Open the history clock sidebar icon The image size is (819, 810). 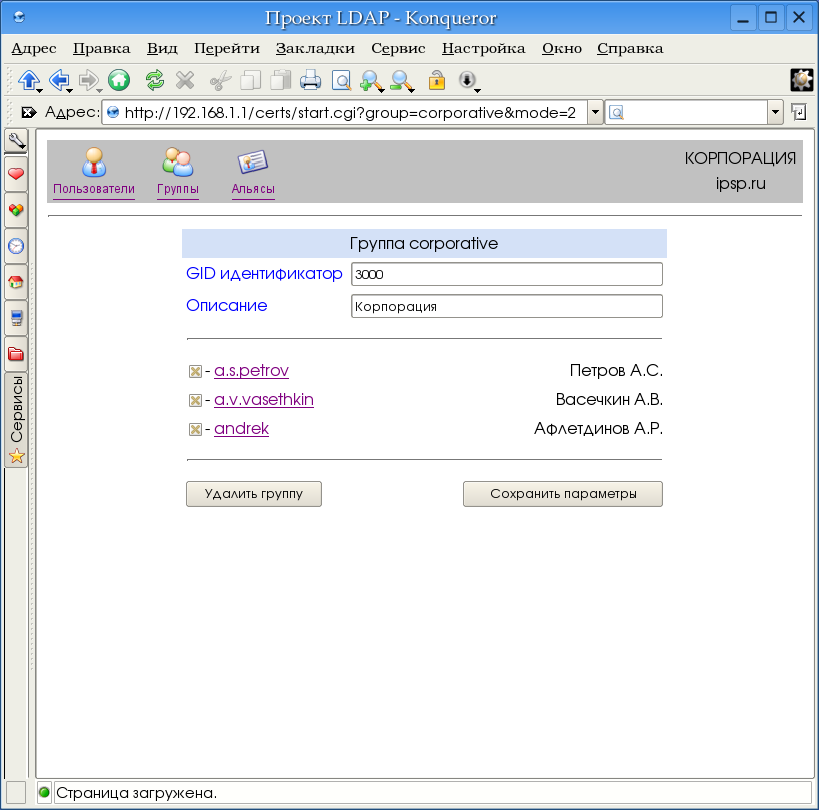(16, 245)
